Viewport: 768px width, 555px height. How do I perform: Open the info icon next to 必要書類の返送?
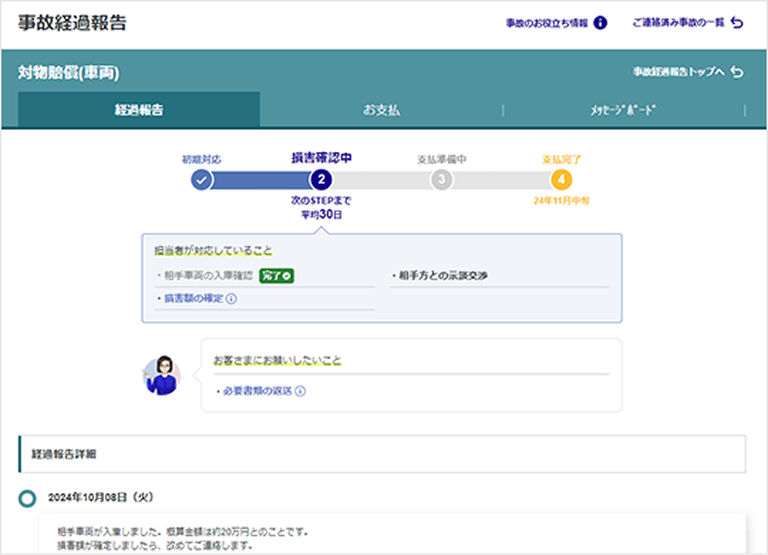pyautogui.click(x=300, y=391)
